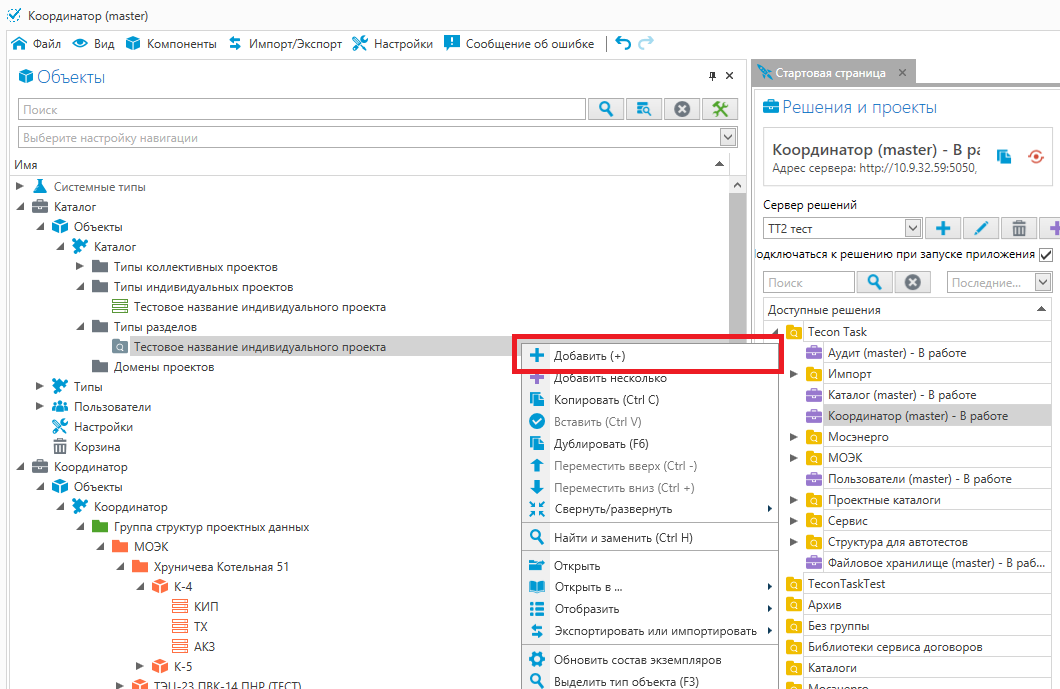Click the undo arrow in the toolbar

pos(623,43)
